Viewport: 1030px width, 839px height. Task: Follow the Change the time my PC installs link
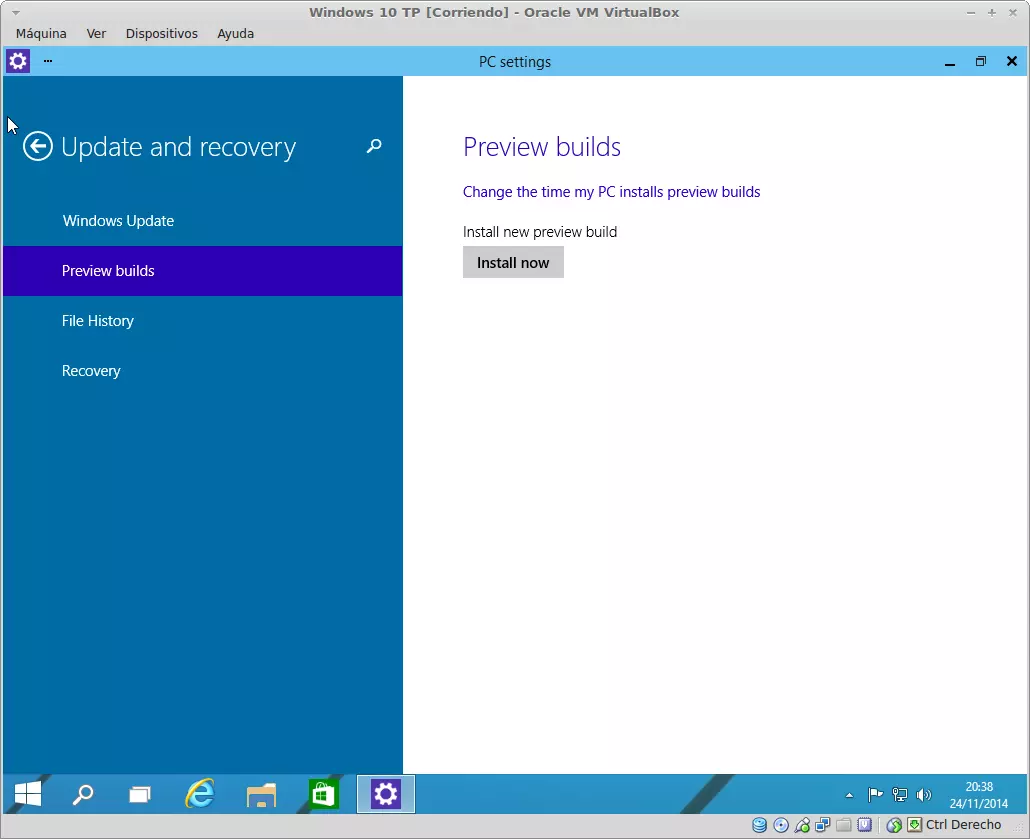pyautogui.click(x=611, y=192)
